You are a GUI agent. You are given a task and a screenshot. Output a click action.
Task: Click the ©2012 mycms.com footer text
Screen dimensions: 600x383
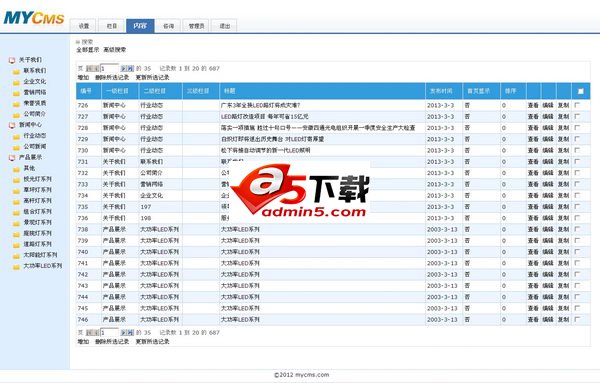[302, 375]
